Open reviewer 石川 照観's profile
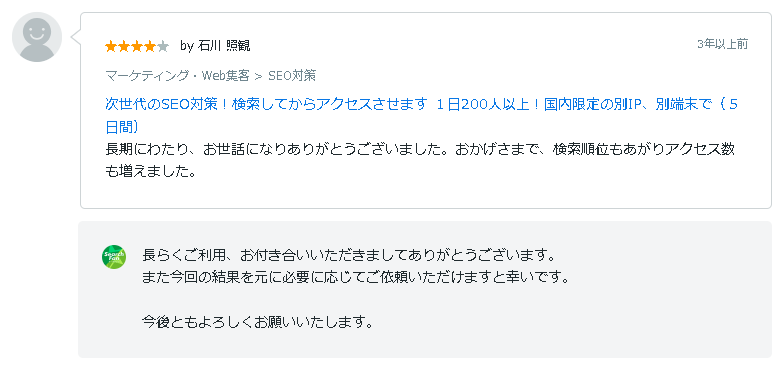 [x=224, y=46]
